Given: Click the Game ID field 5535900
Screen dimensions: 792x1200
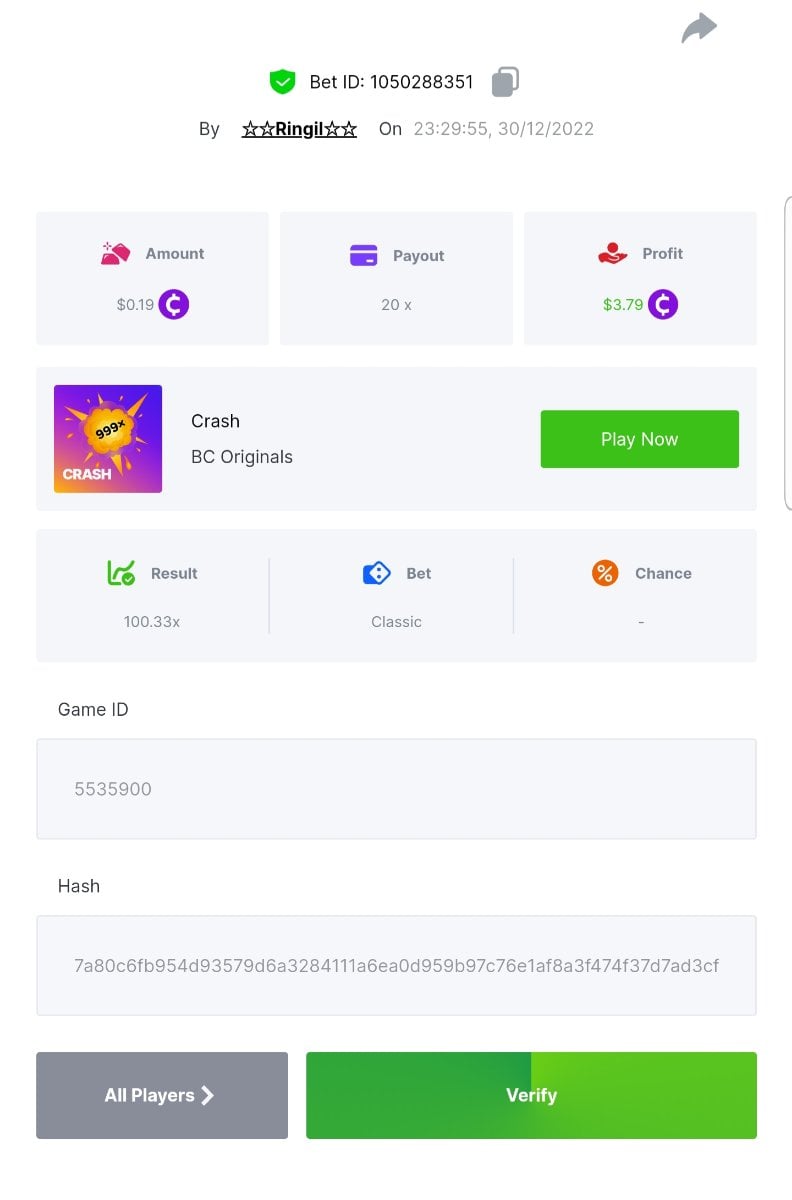Looking at the screenshot, I should pyautogui.click(x=396, y=789).
